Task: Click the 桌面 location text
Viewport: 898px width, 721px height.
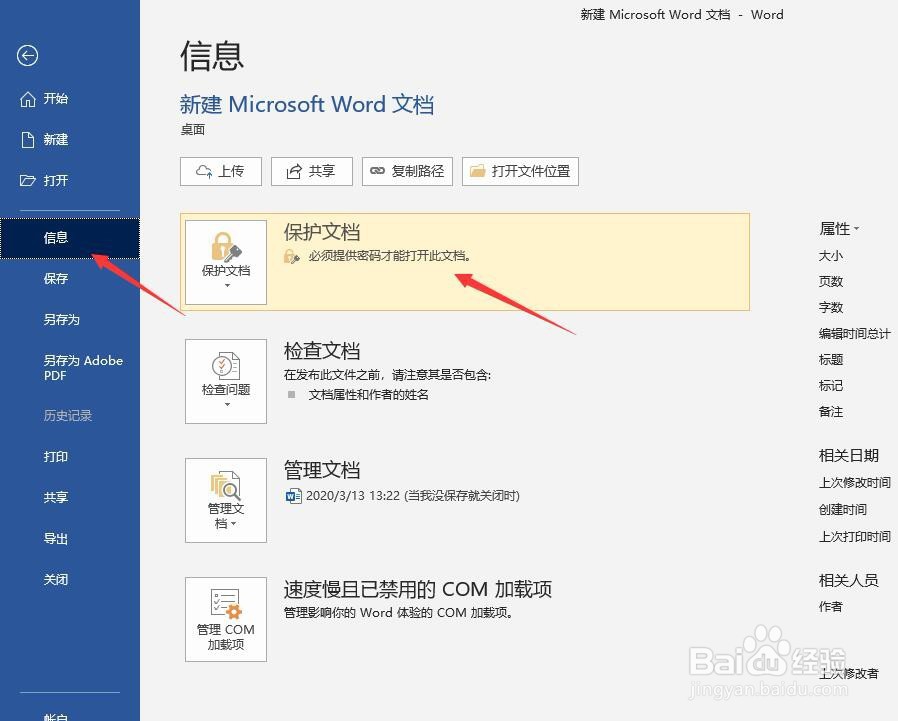Action: (192, 129)
